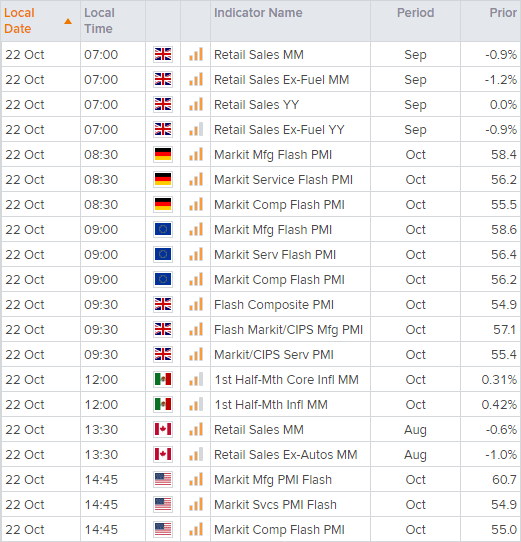Click the Prior column header

(x=503, y=13)
